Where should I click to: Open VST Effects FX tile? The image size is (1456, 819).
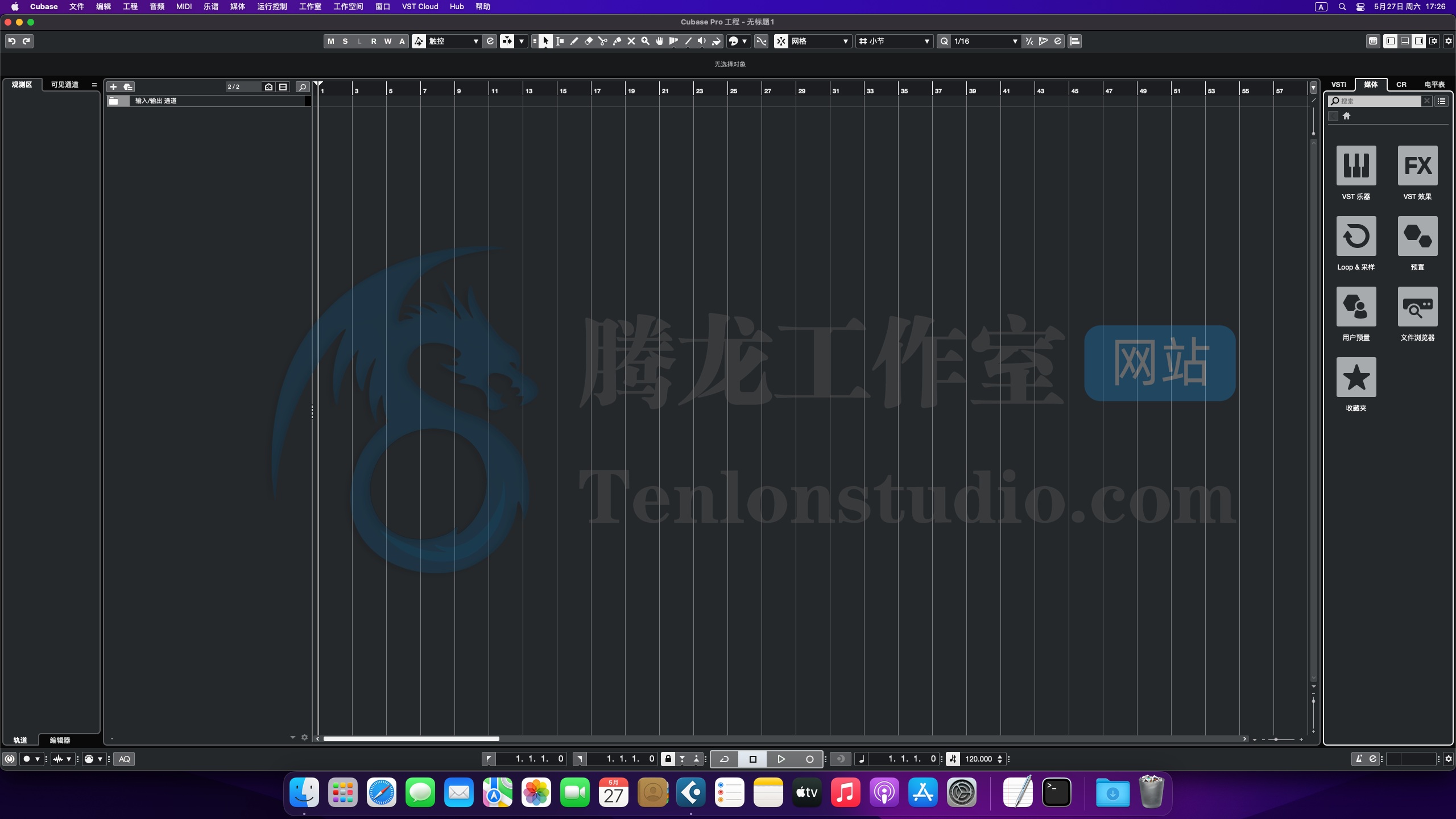coord(1417,166)
